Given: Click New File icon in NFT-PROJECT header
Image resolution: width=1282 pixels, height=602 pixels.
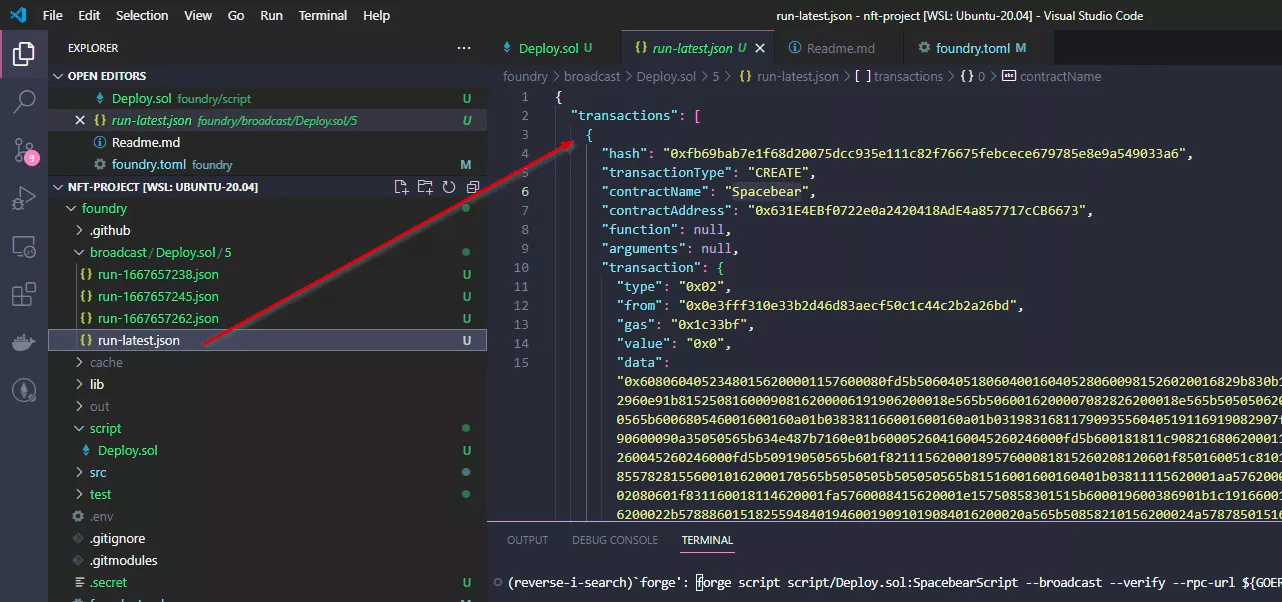Looking at the screenshot, I should tap(401, 187).
